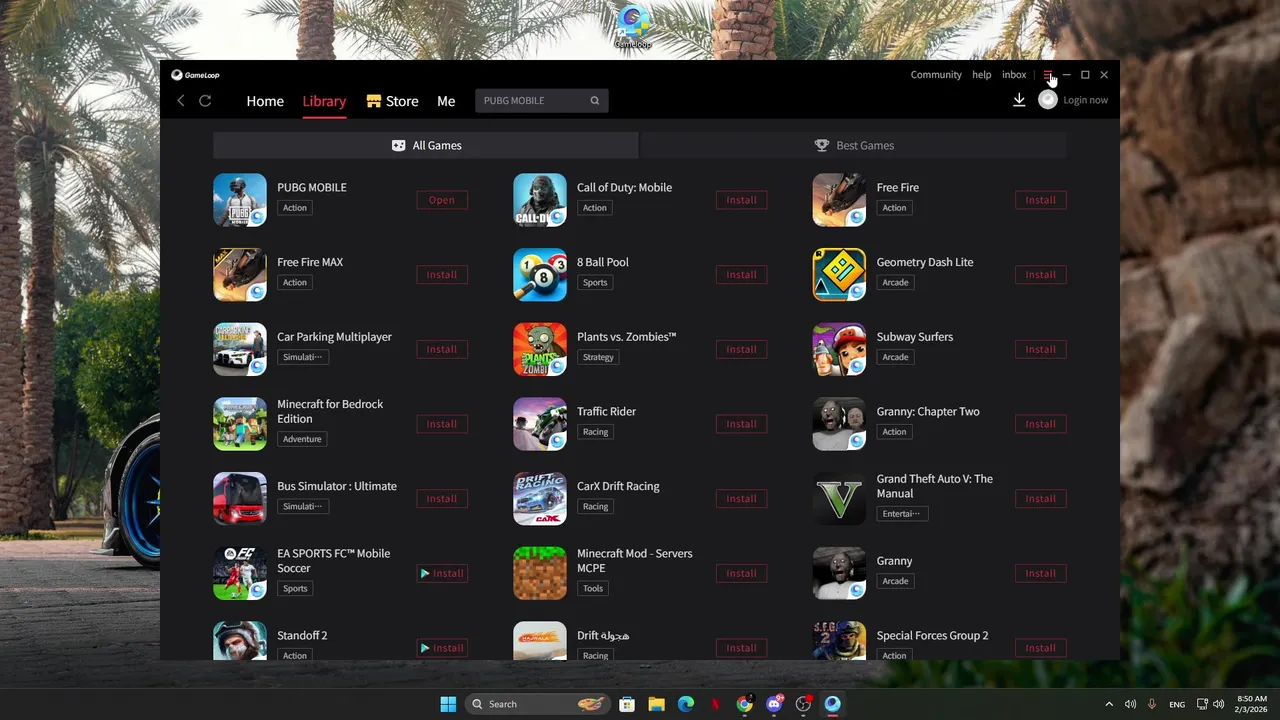The width and height of the screenshot is (1280, 720).
Task: Click the PUBG MOBILE game icon
Action: tap(240, 200)
